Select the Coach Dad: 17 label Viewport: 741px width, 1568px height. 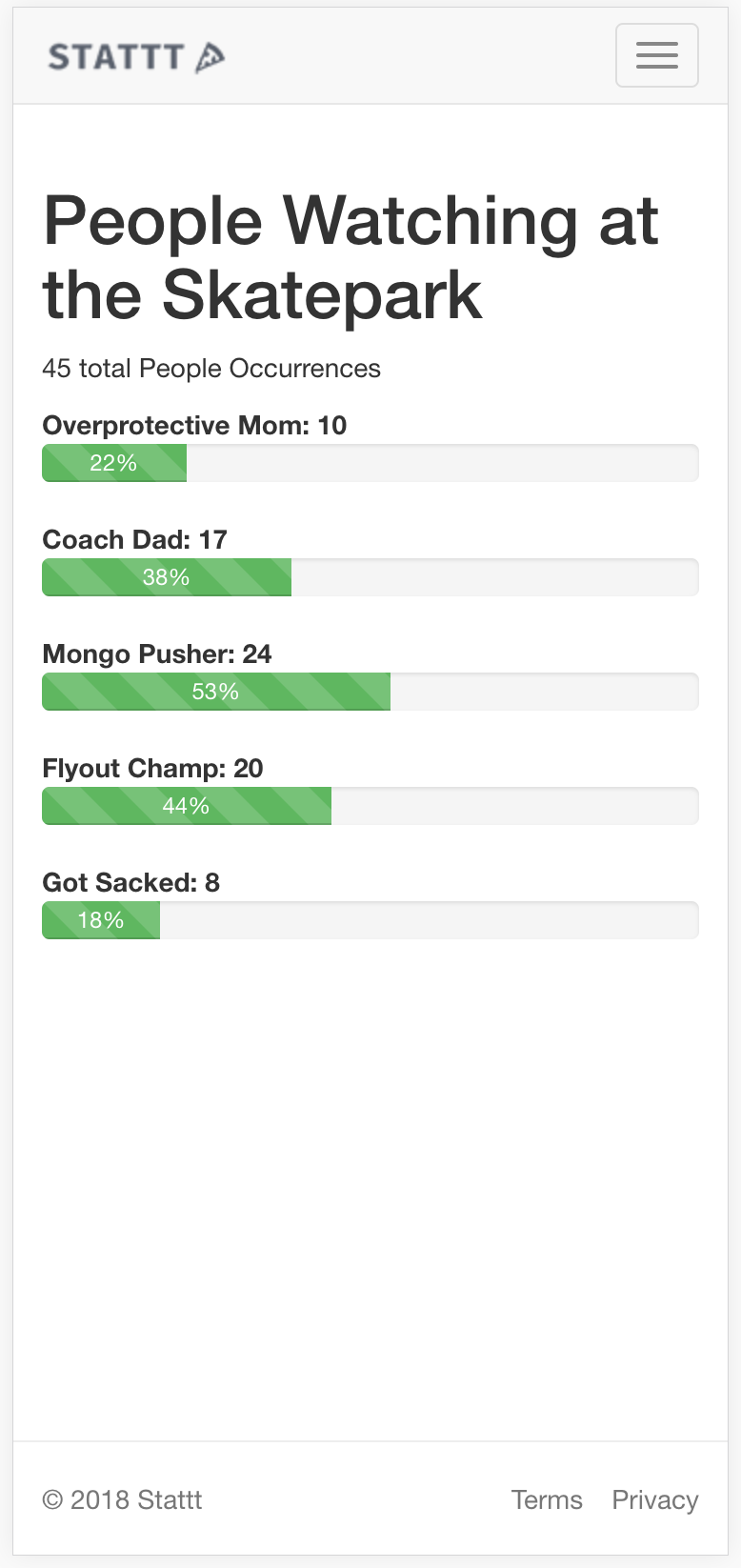134,539
